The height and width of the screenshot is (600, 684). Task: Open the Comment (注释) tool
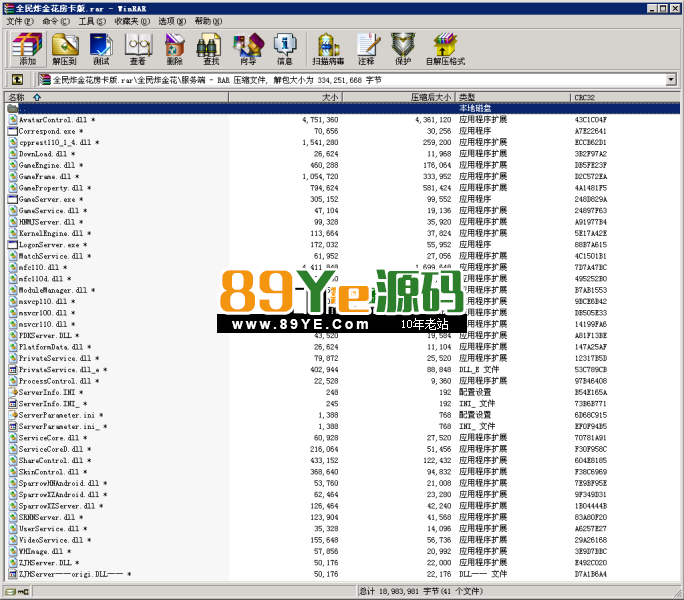(366, 49)
